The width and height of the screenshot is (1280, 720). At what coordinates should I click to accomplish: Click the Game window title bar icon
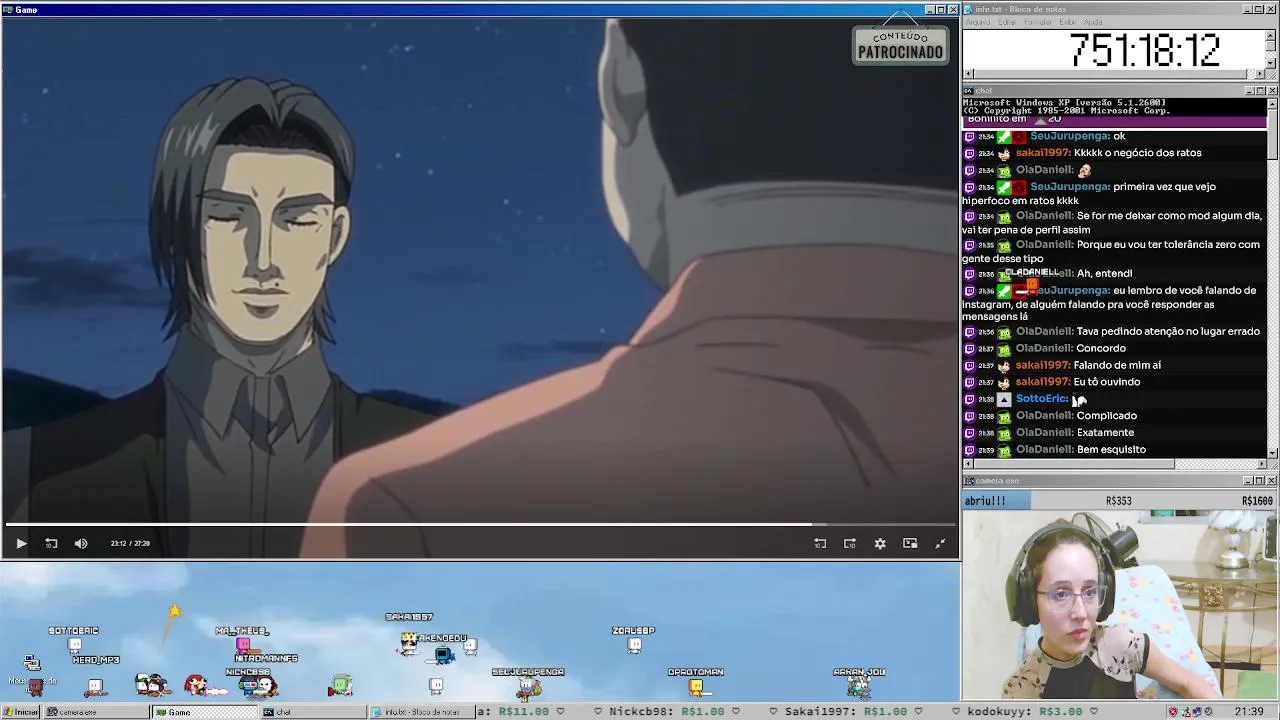coord(8,9)
